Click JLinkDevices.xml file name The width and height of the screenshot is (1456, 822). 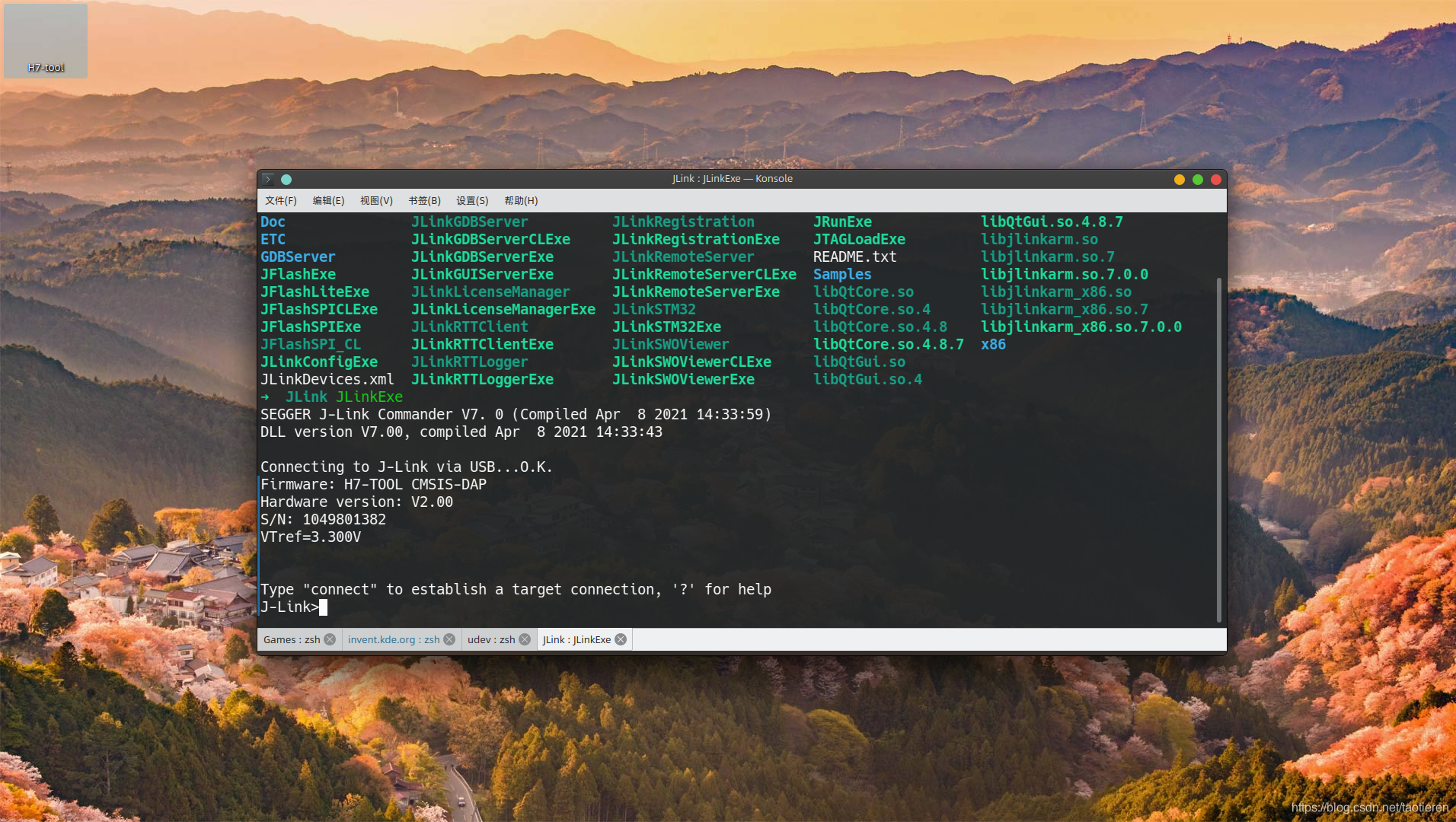(327, 380)
